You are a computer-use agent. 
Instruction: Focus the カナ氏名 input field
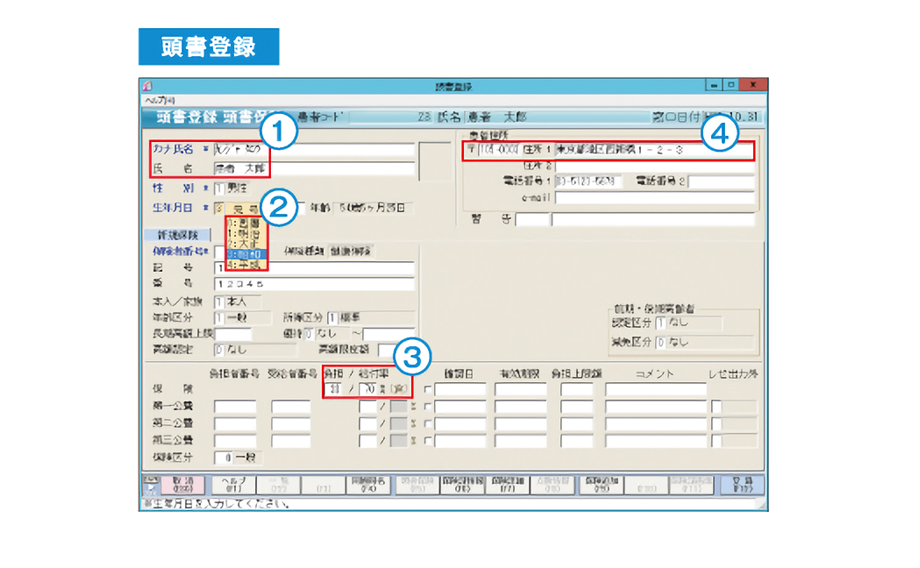(x=313, y=150)
